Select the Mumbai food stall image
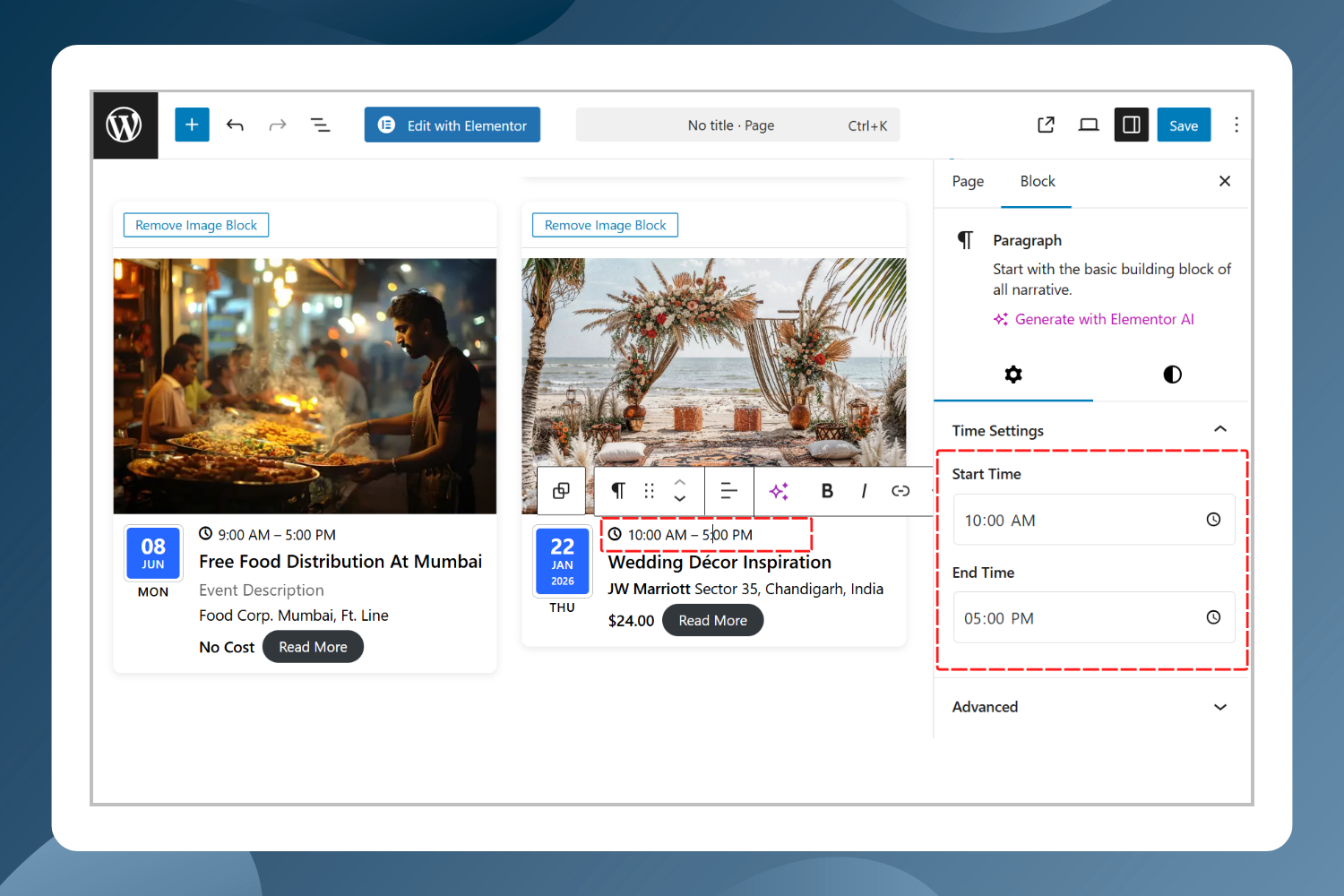This screenshot has width=1344, height=896. 305,386
